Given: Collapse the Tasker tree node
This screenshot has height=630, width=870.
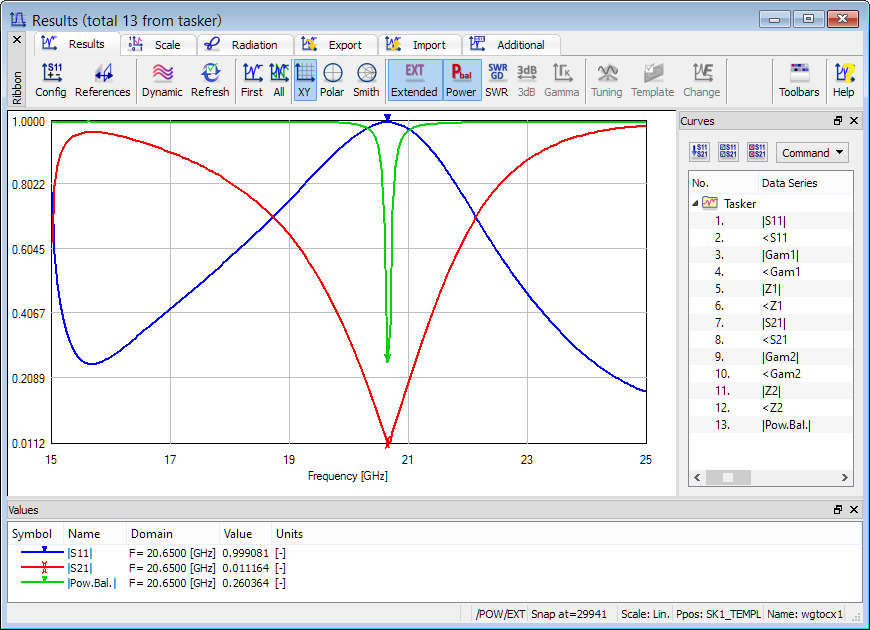Looking at the screenshot, I should click(695, 203).
